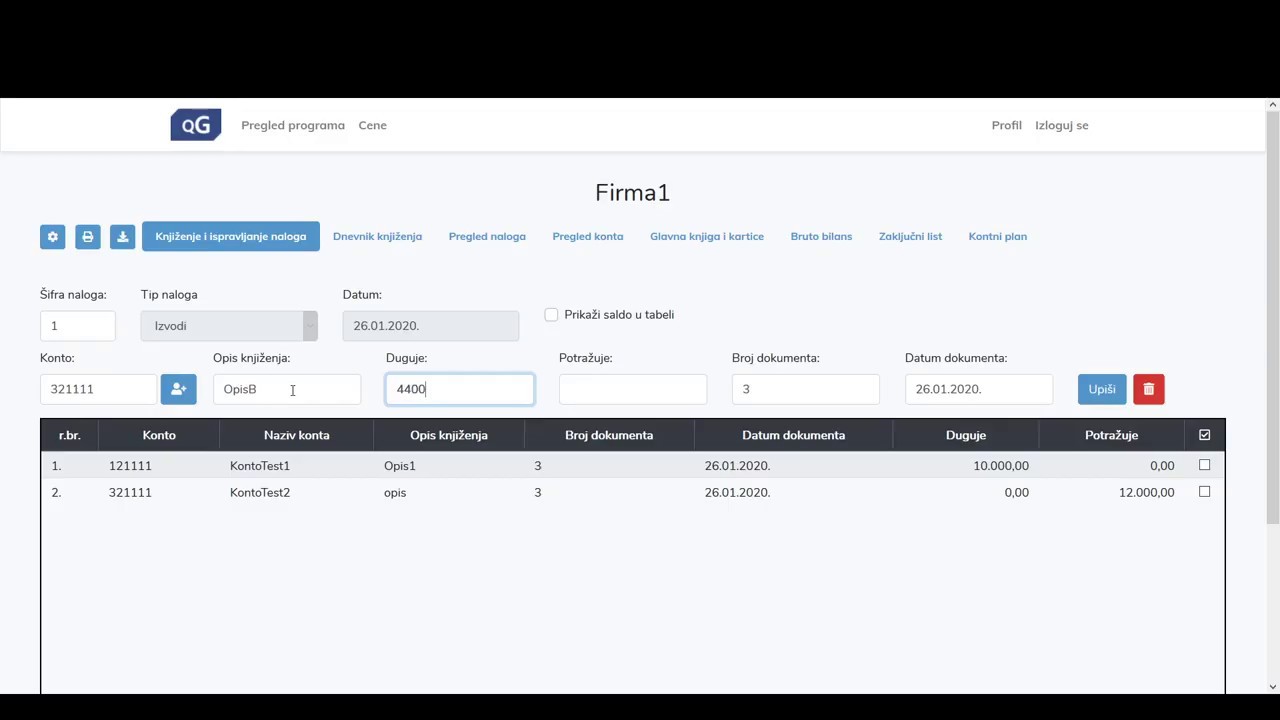Image resolution: width=1280 pixels, height=720 pixels.
Task: Click the Duguje input with 4400
Action: tap(460, 389)
